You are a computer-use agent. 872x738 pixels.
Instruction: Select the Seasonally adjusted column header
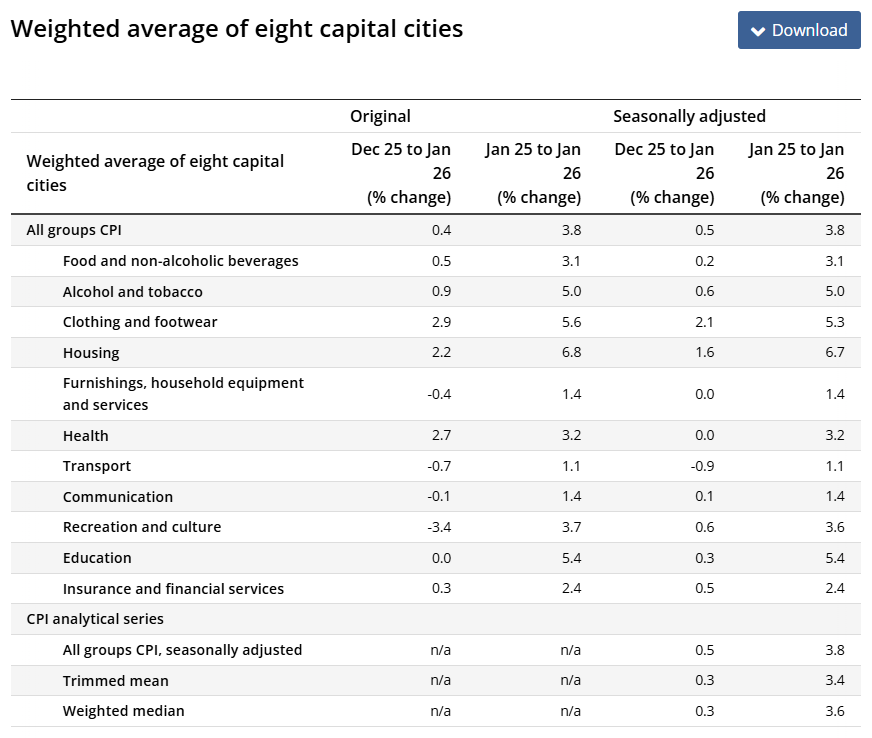689,116
